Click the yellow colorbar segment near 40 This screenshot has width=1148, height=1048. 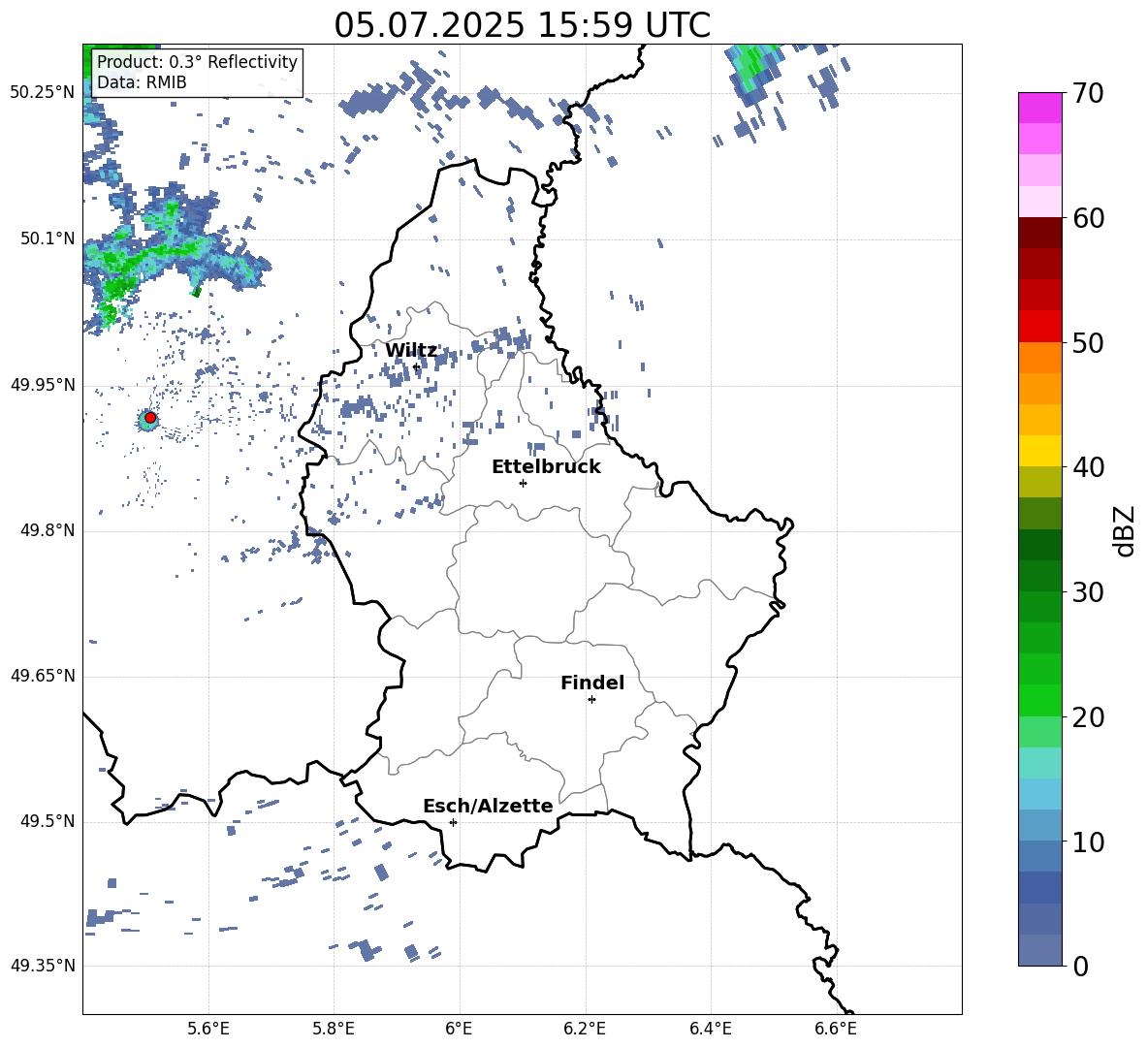coord(1039,451)
